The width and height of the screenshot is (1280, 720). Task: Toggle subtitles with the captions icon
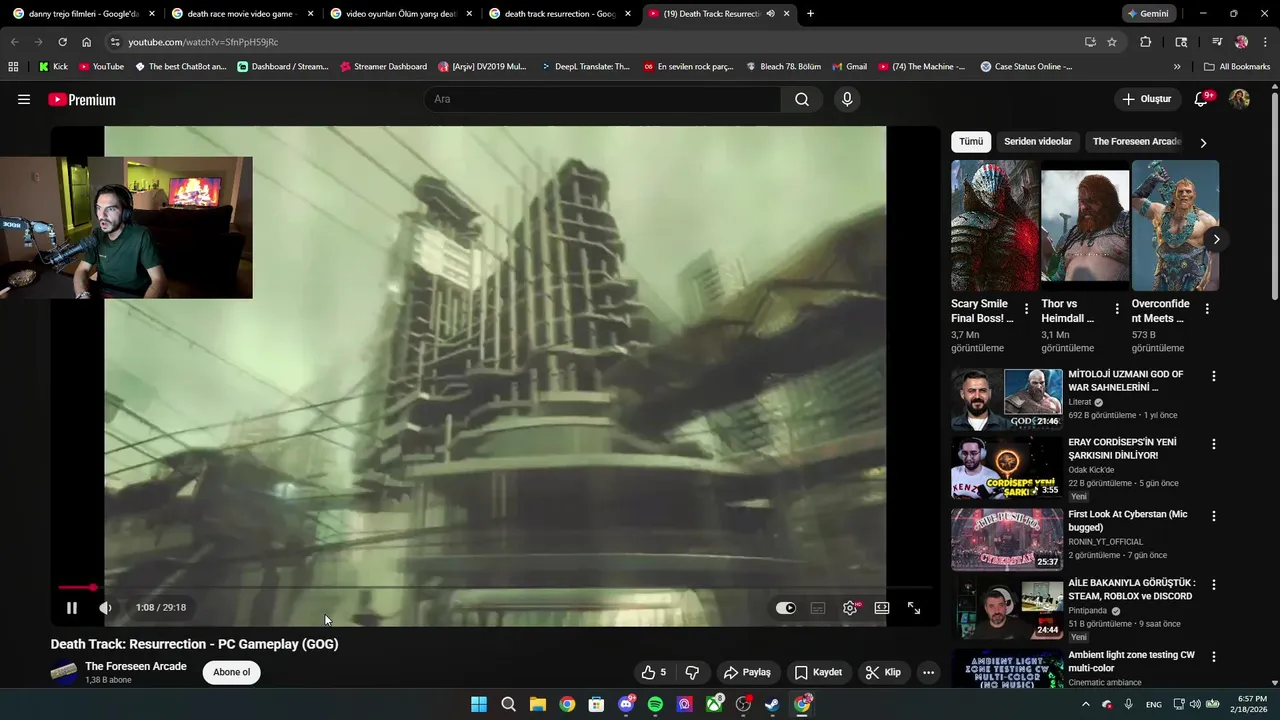(818, 608)
